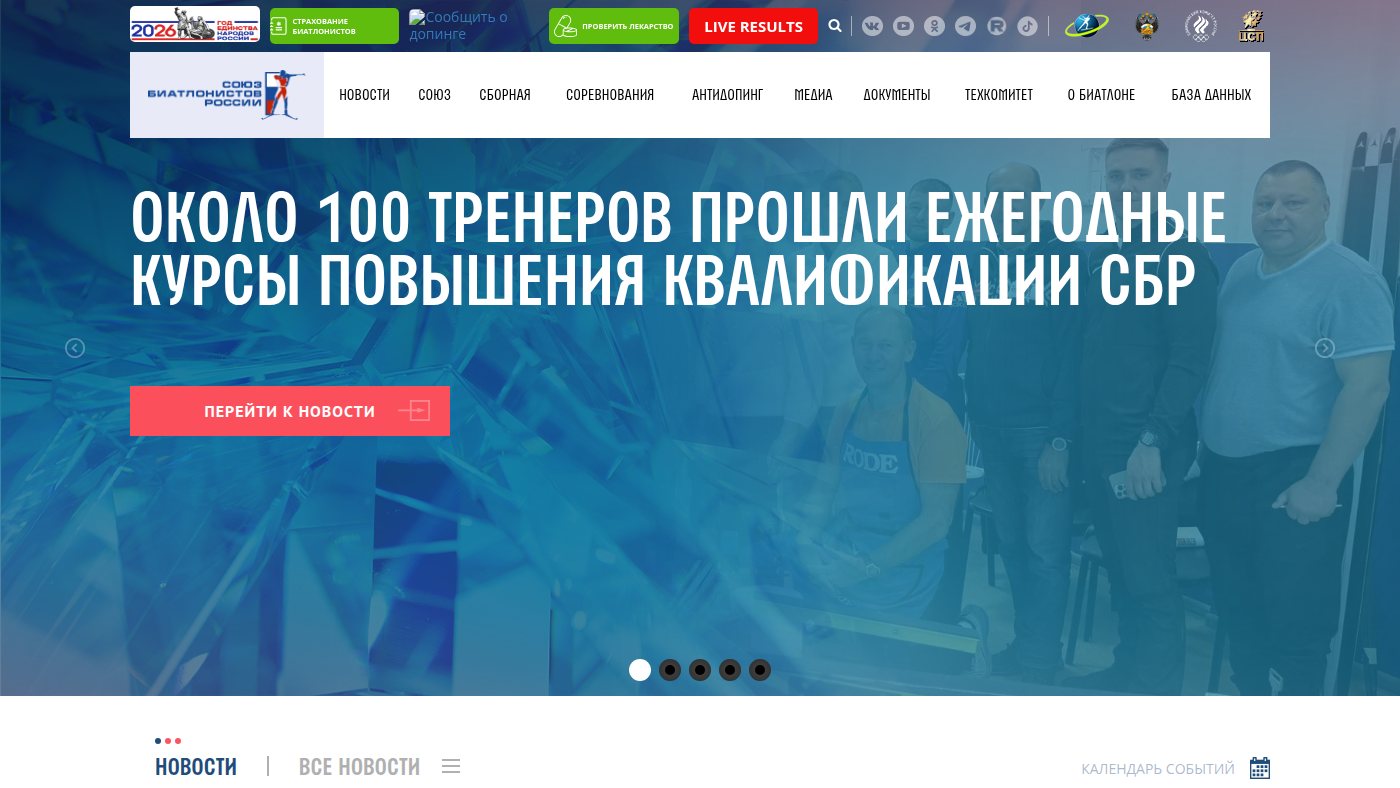Select the Новости section tab
The height and width of the screenshot is (788, 1400).
[196, 767]
